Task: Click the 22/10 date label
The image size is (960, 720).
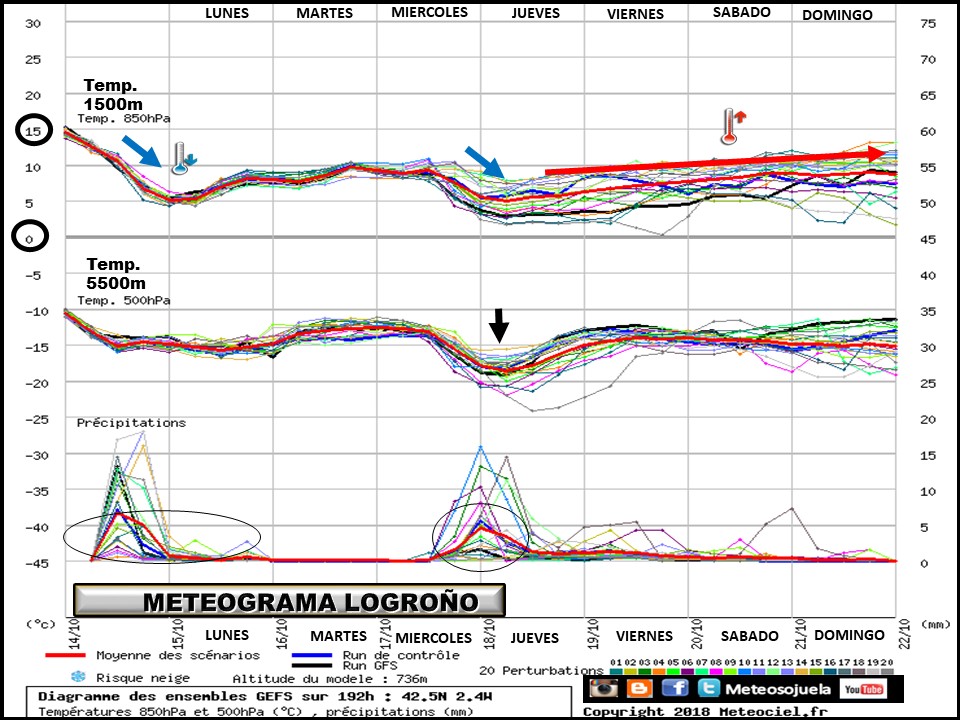Action: [904, 633]
